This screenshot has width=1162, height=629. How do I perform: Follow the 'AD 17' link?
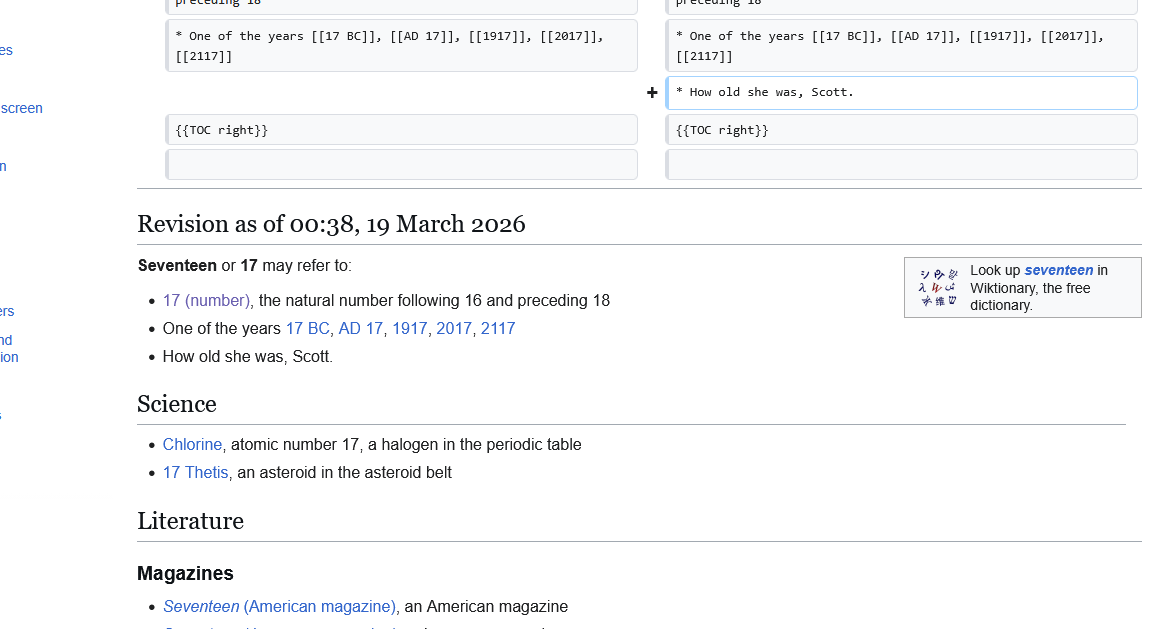(361, 329)
